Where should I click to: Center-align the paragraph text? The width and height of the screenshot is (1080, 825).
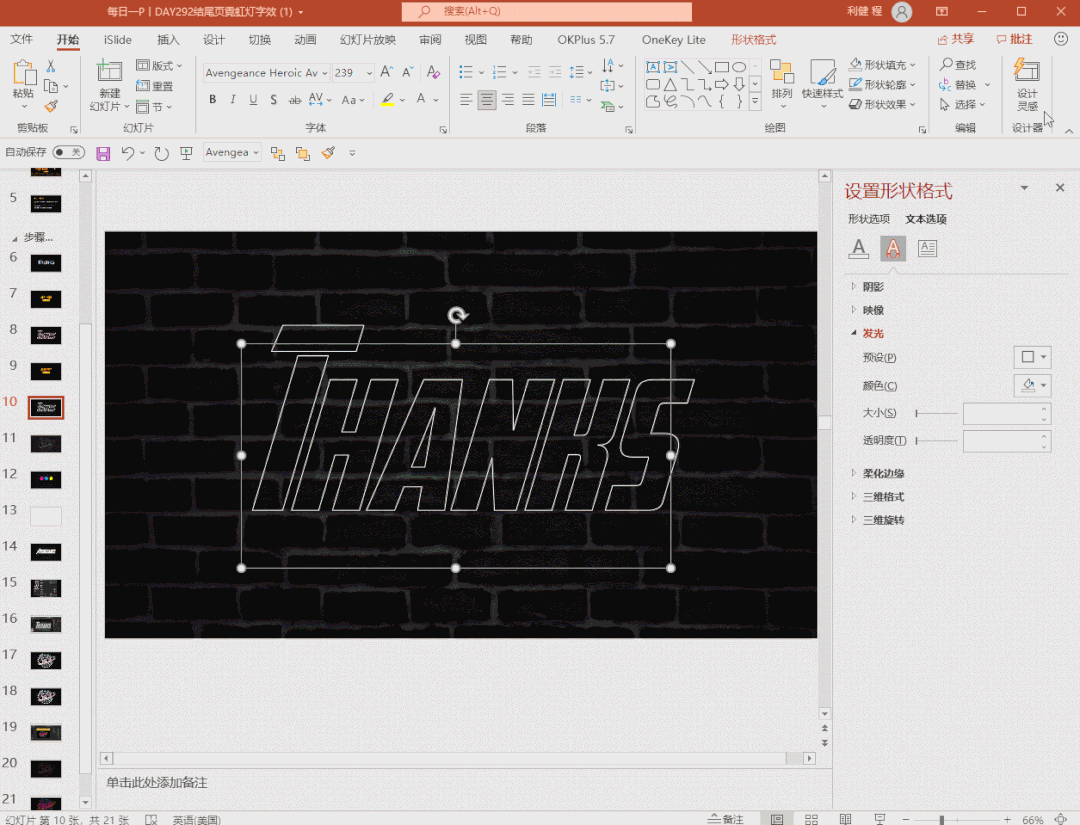coord(487,101)
